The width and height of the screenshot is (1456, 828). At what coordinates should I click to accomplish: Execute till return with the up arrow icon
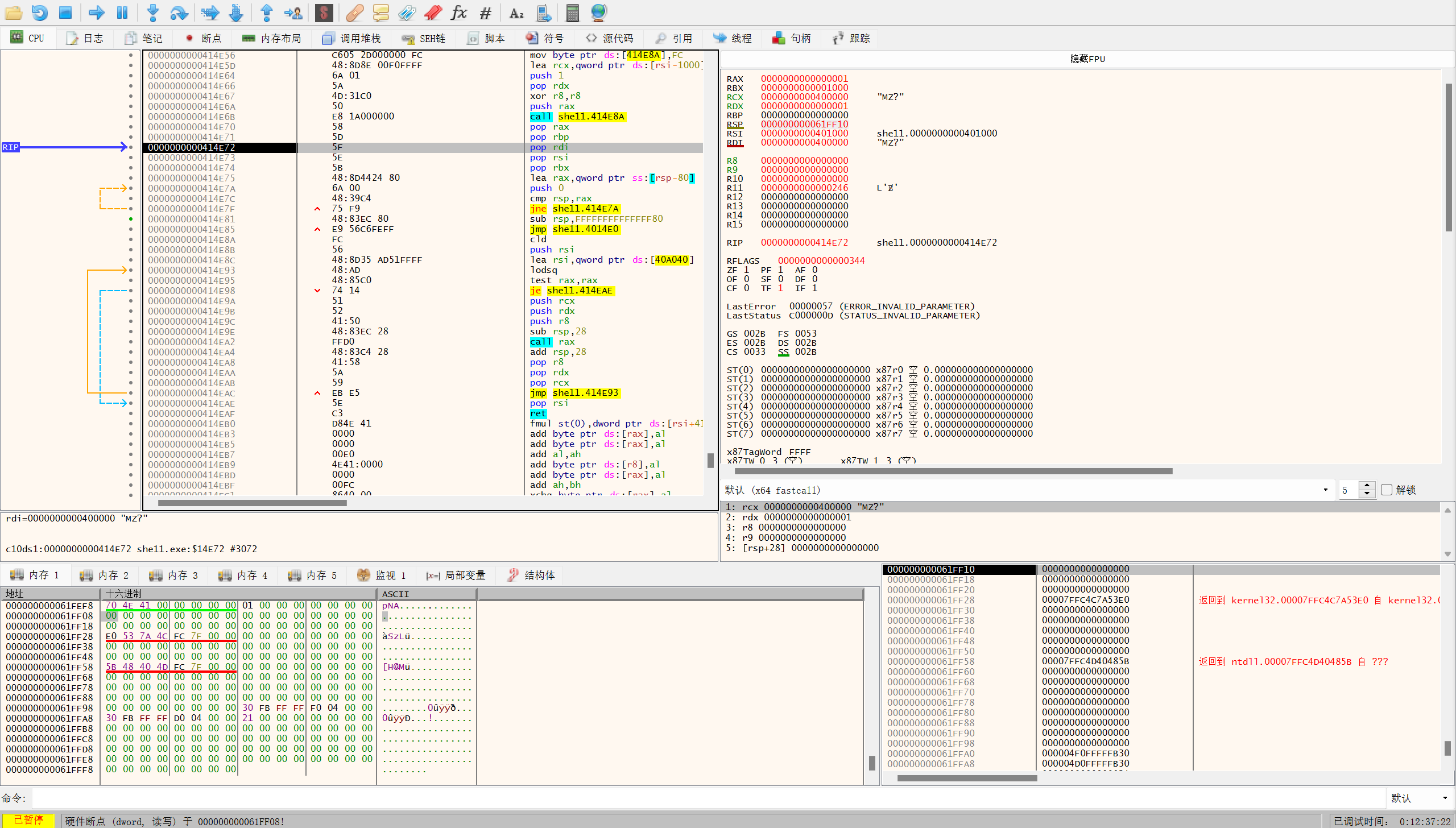point(267,13)
